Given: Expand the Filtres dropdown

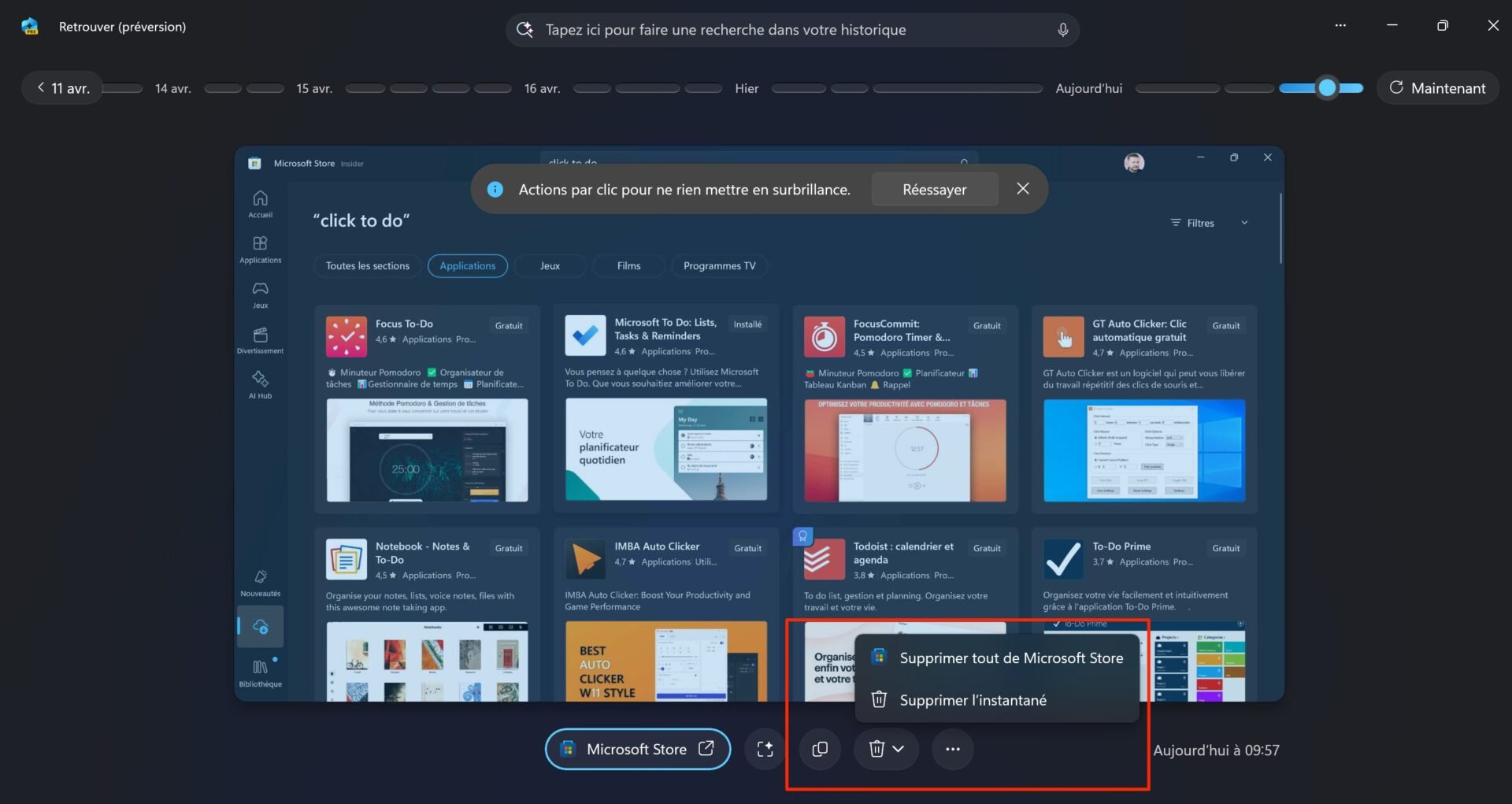Looking at the screenshot, I should click(1209, 223).
